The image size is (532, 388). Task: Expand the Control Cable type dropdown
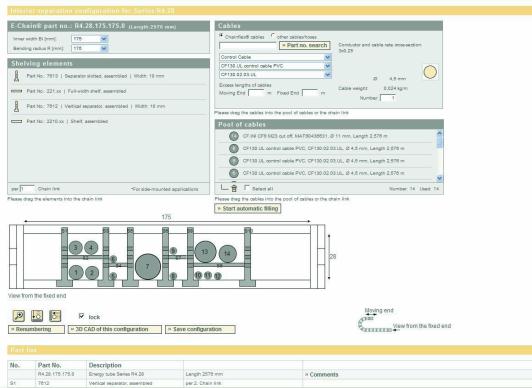(x=327, y=57)
